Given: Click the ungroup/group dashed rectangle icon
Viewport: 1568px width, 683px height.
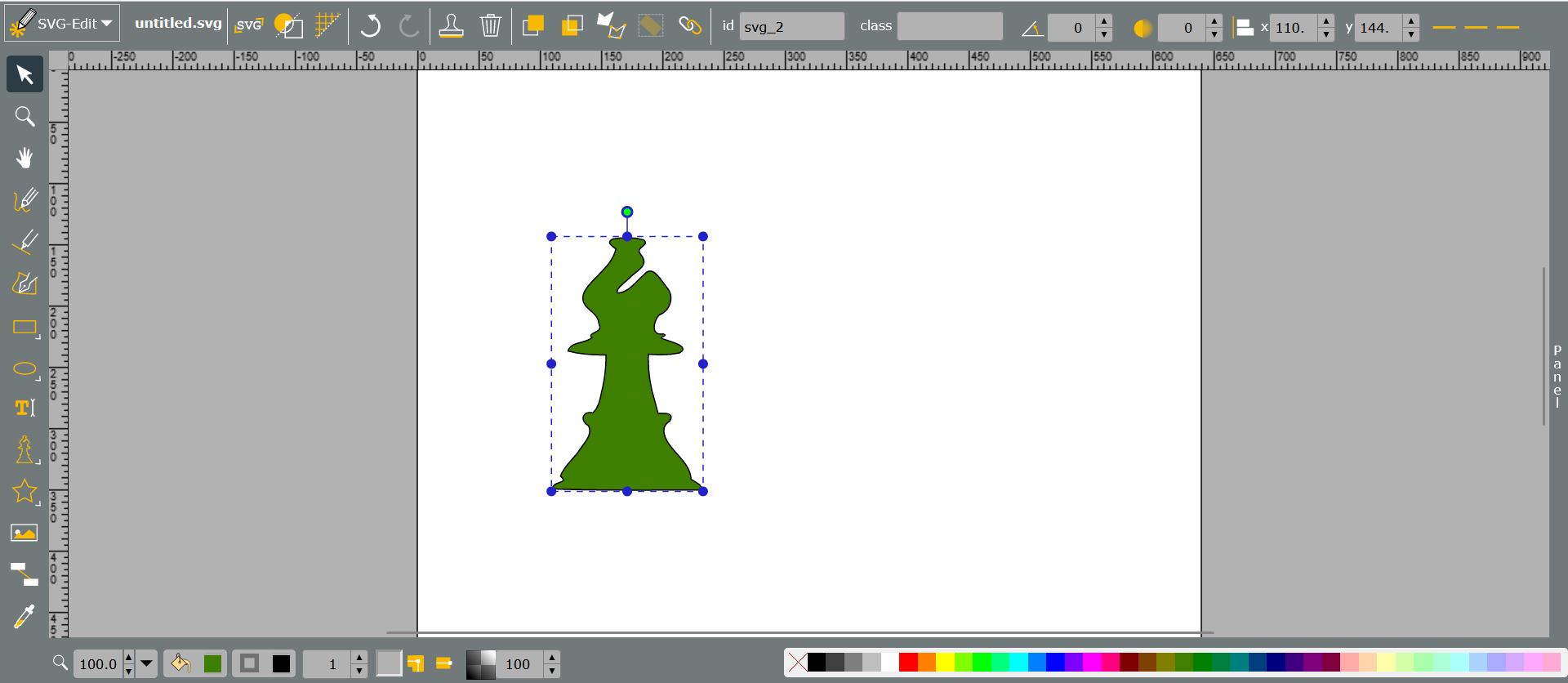Looking at the screenshot, I should [650, 26].
